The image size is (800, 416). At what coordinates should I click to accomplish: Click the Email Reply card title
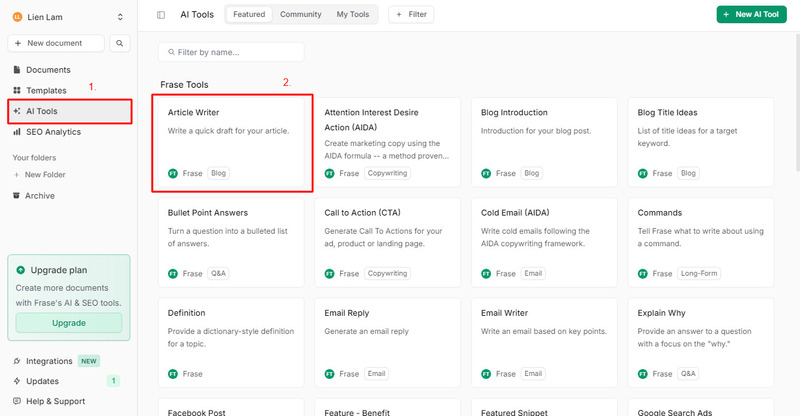pyautogui.click(x=346, y=313)
